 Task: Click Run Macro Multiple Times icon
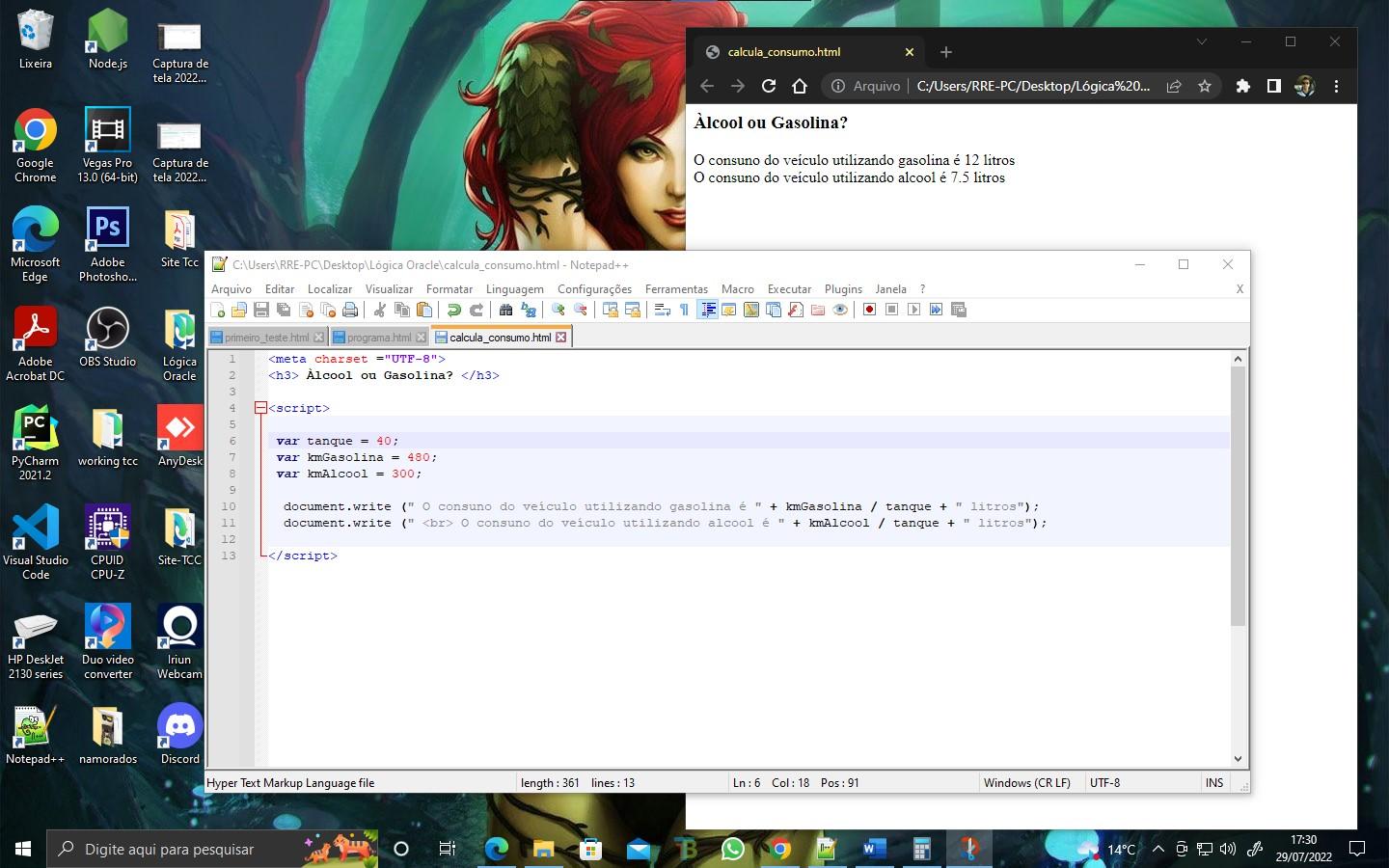point(936,310)
